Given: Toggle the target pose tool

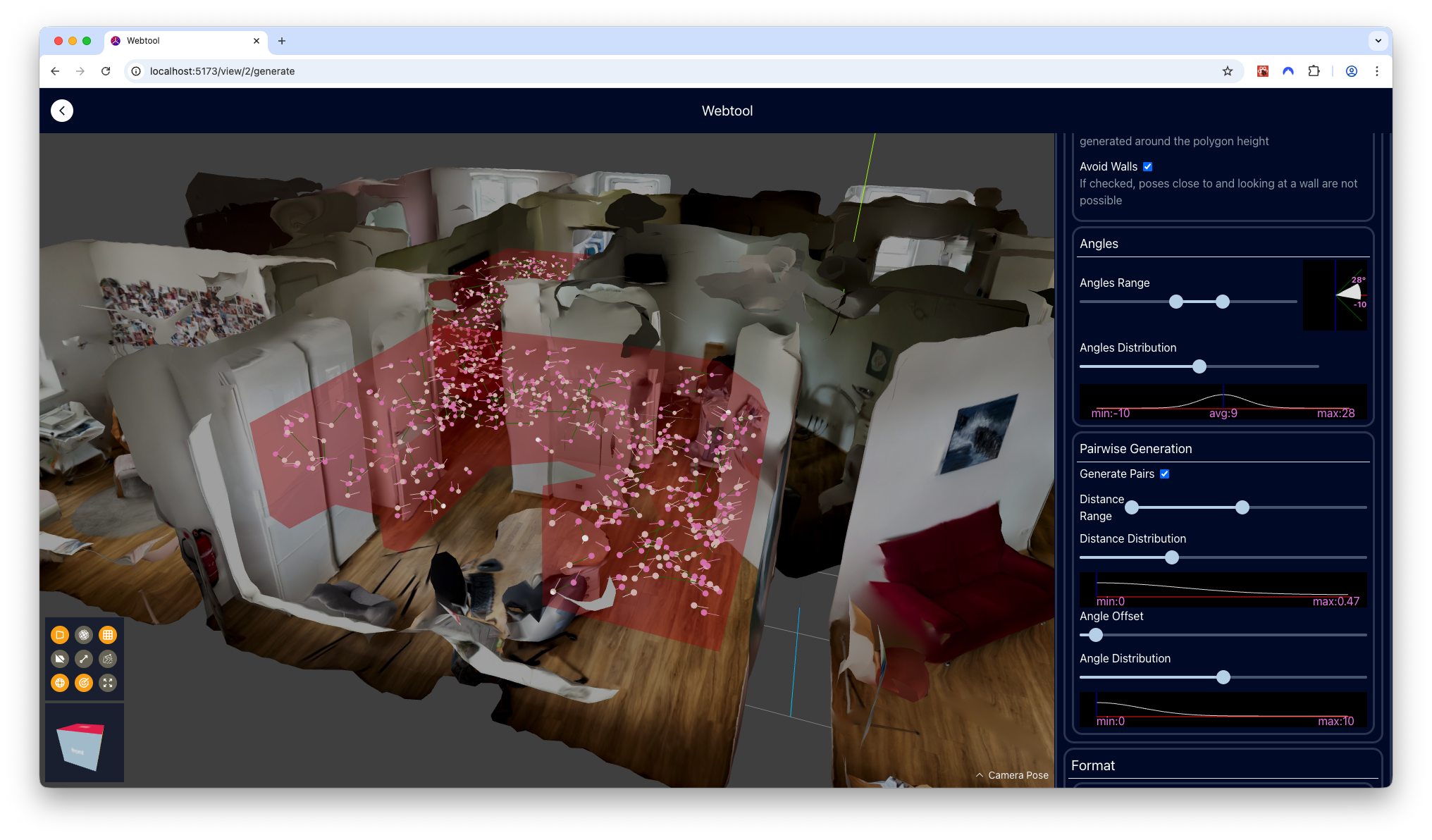Looking at the screenshot, I should pyautogui.click(x=84, y=682).
